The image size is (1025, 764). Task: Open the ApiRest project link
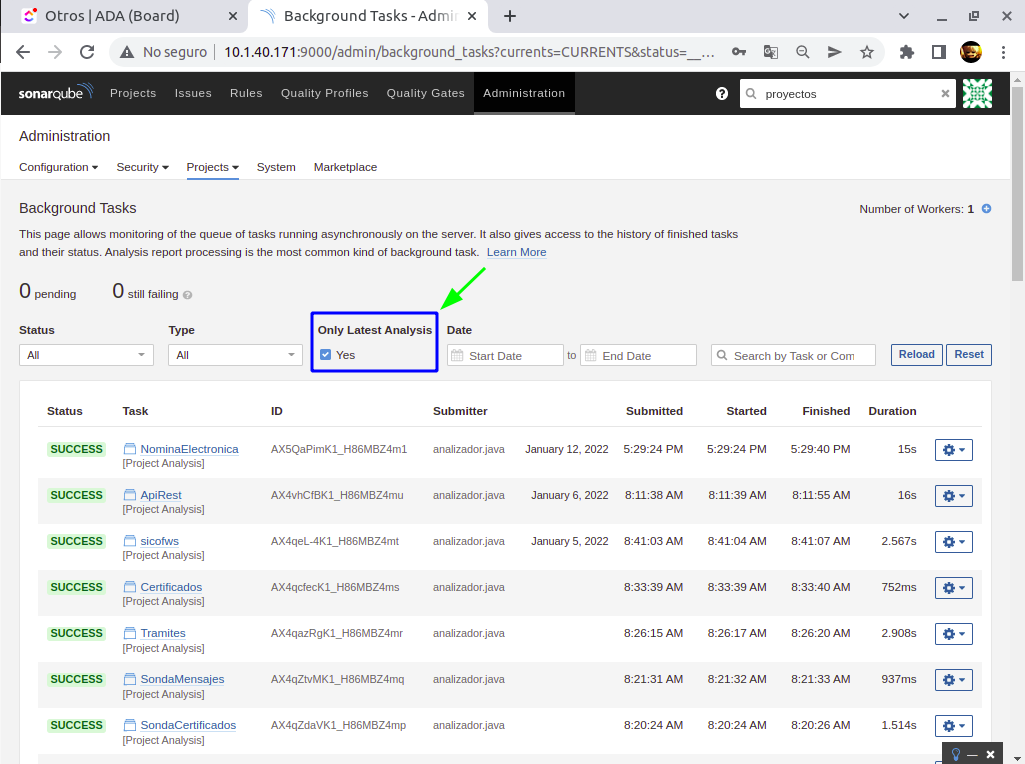coord(160,495)
